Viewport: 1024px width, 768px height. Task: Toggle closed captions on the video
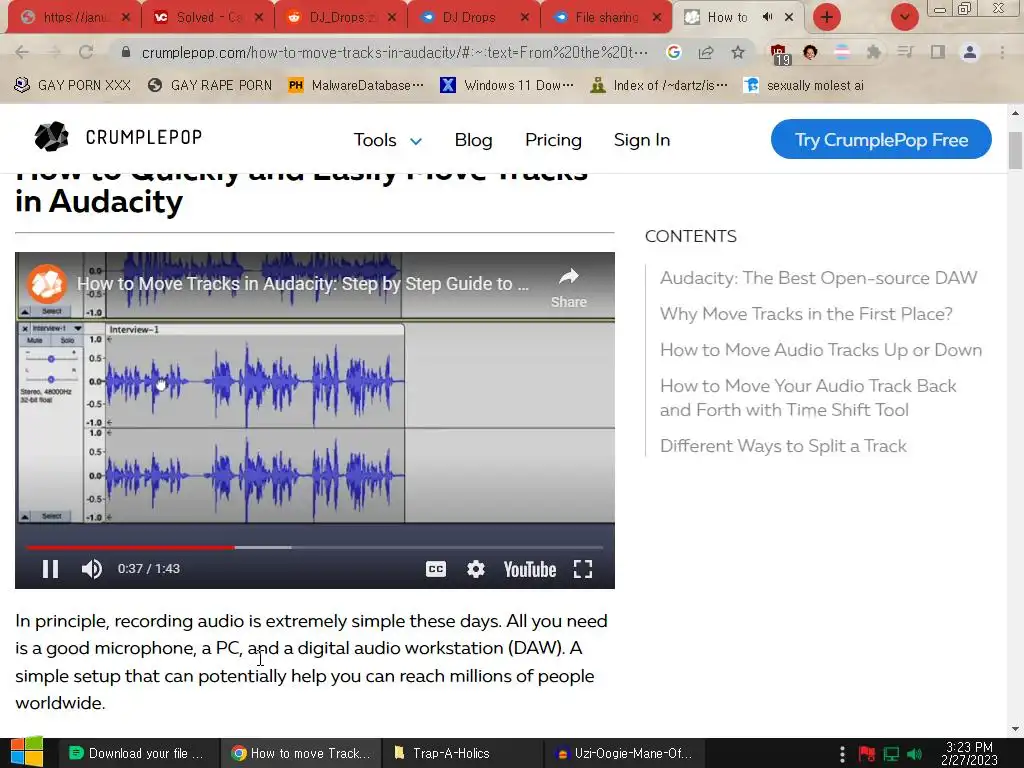436,569
